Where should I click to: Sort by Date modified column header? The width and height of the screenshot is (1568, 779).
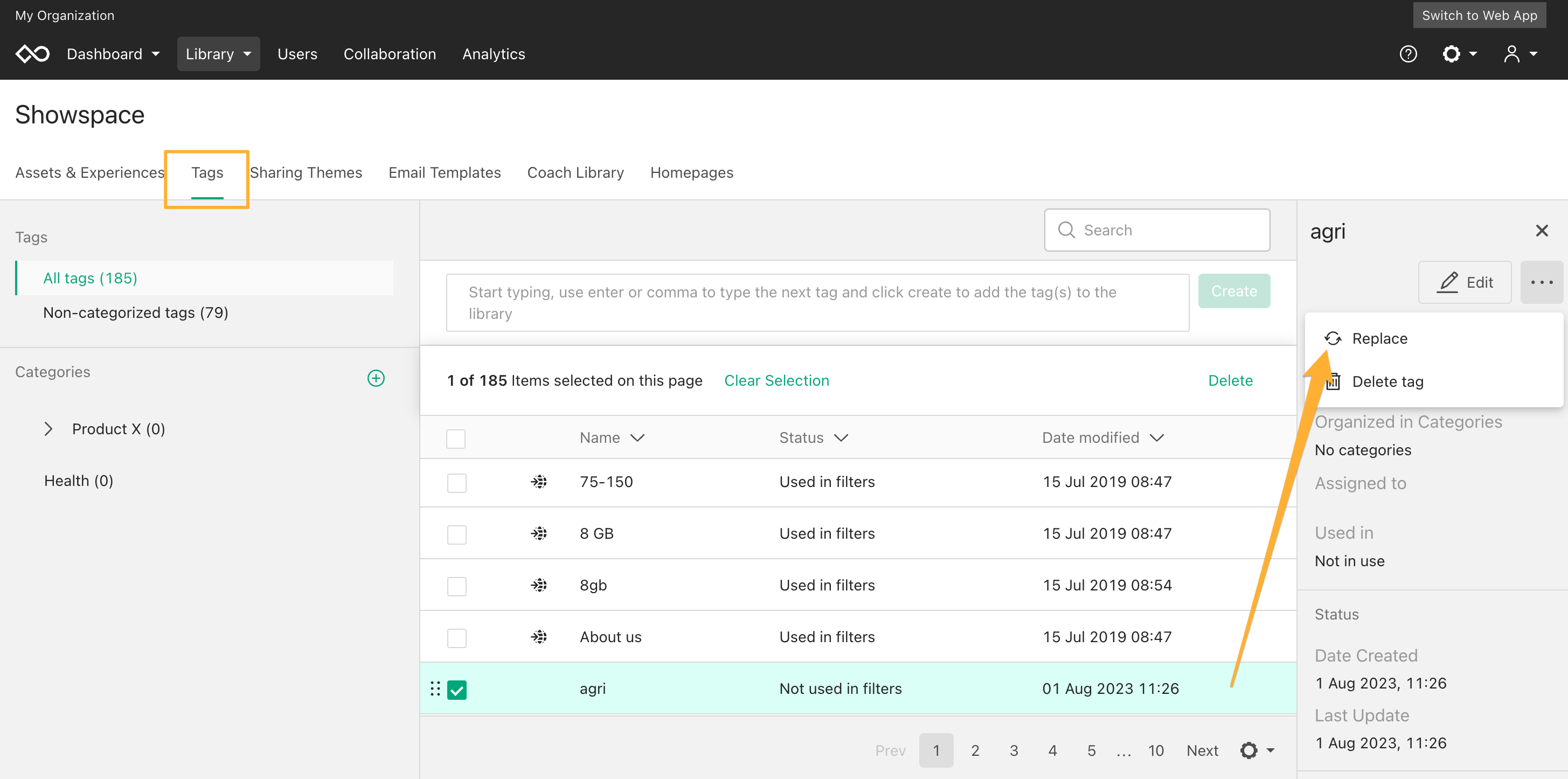tap(1103, 437)
